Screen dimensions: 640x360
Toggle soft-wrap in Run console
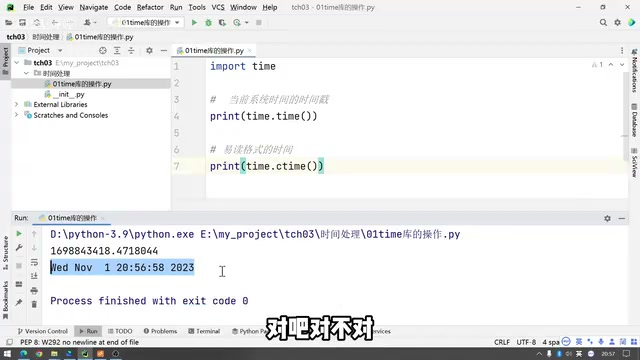click(x=34, y=262)
